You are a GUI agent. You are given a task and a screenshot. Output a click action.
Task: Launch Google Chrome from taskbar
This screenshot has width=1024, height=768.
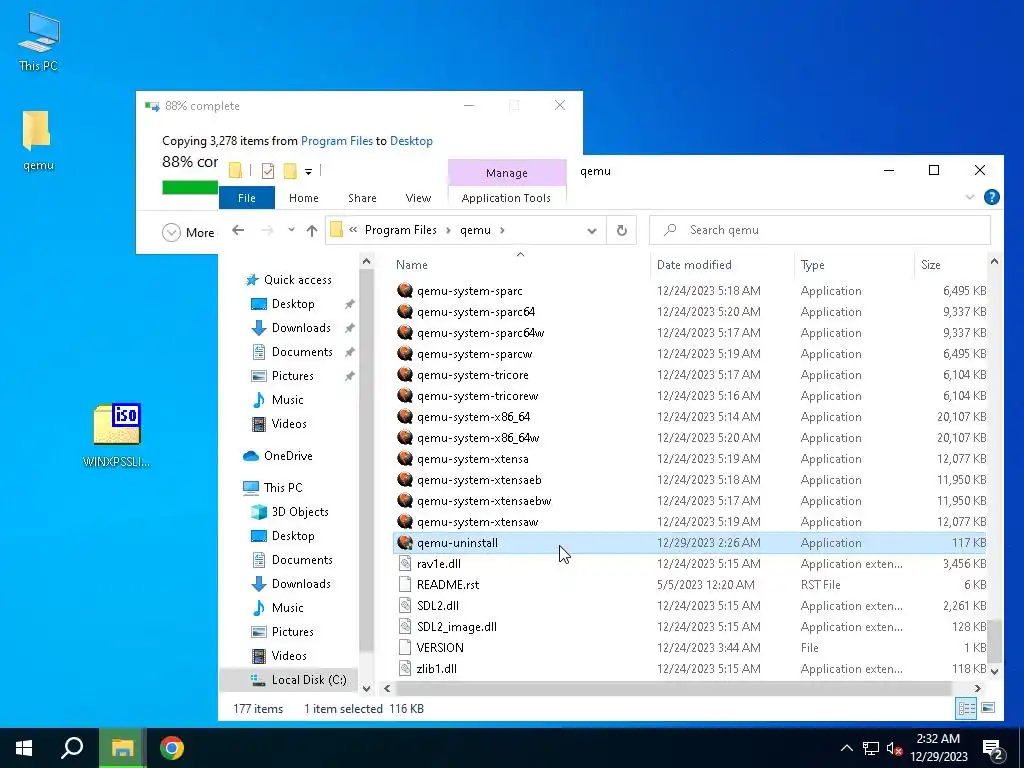click(x=172, y=748)
